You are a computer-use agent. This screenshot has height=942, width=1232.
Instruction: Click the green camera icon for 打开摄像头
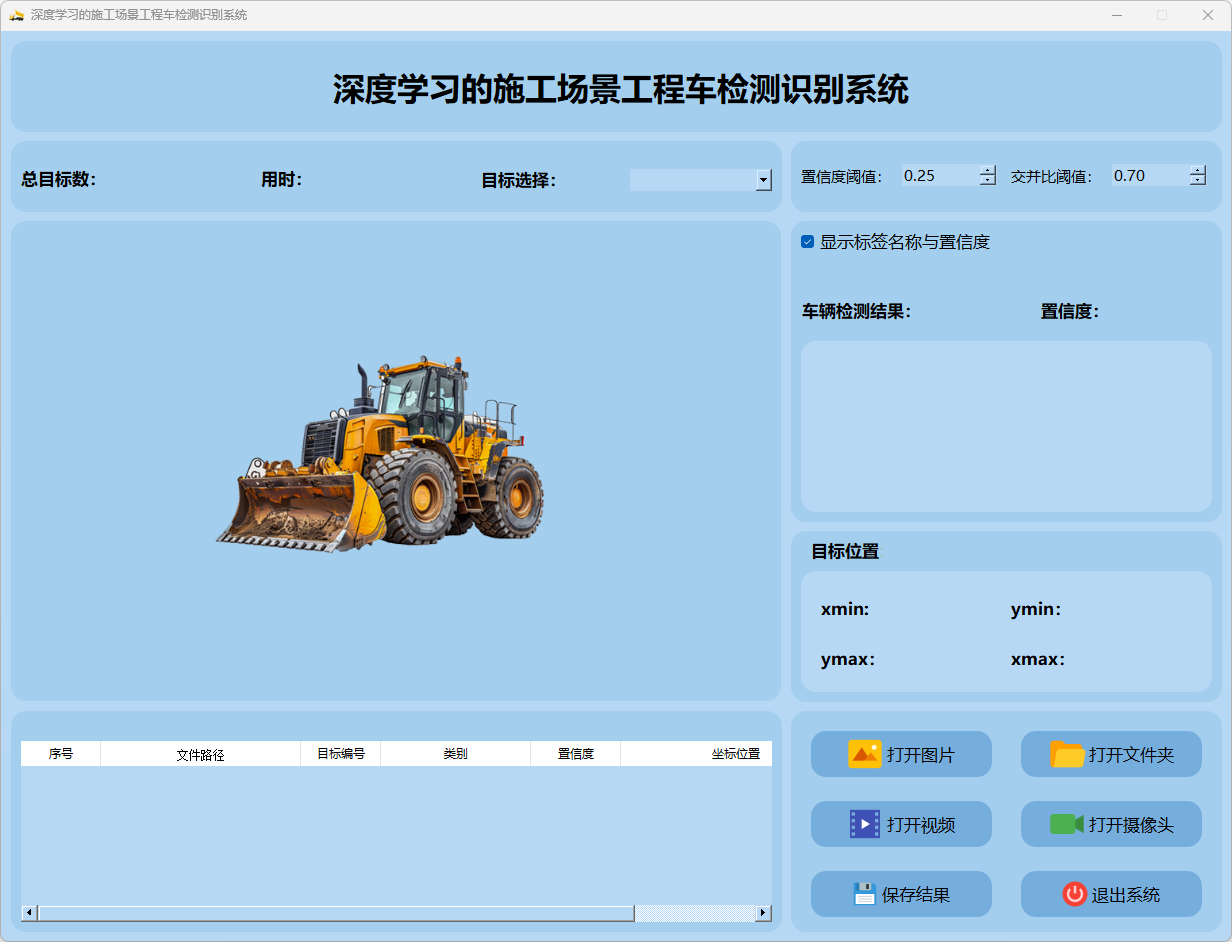1067,824
